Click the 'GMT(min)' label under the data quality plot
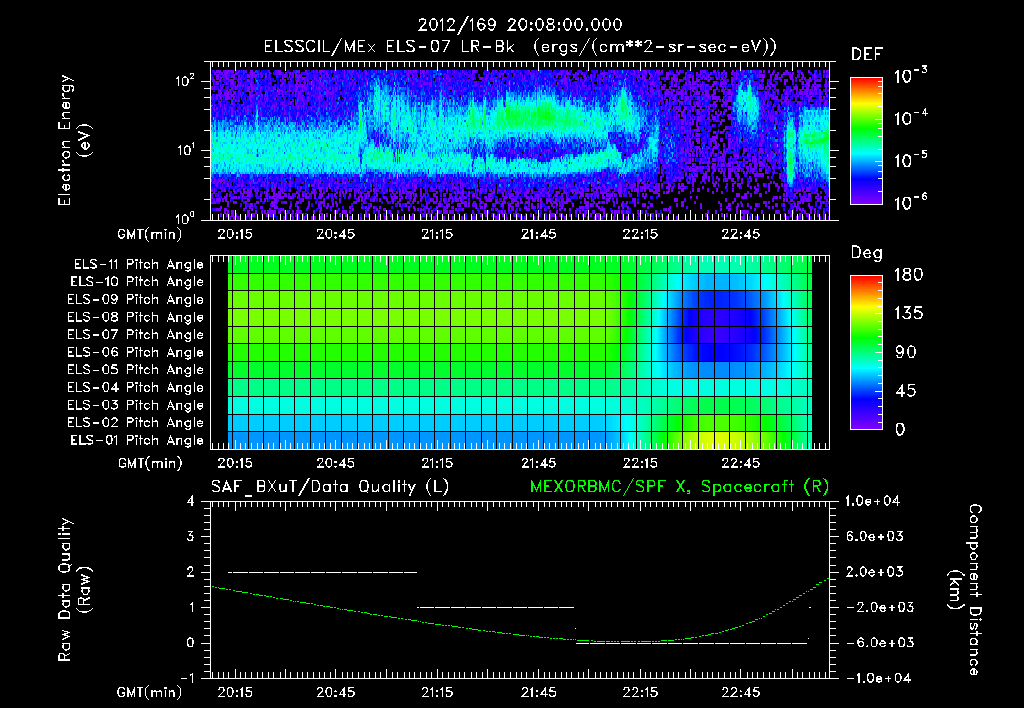The image size is (1024, 708). tap(150, 692)
